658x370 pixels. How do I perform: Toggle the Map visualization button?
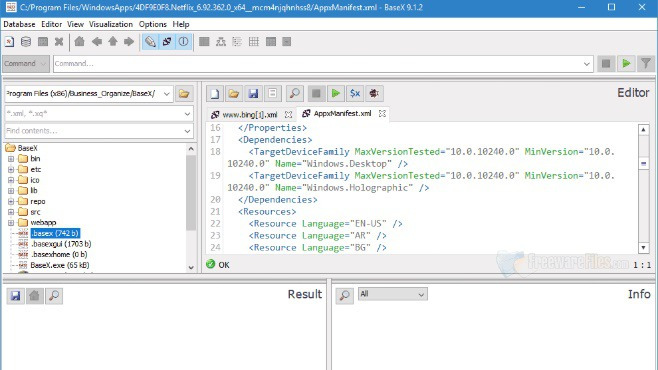tap(271, 42)
